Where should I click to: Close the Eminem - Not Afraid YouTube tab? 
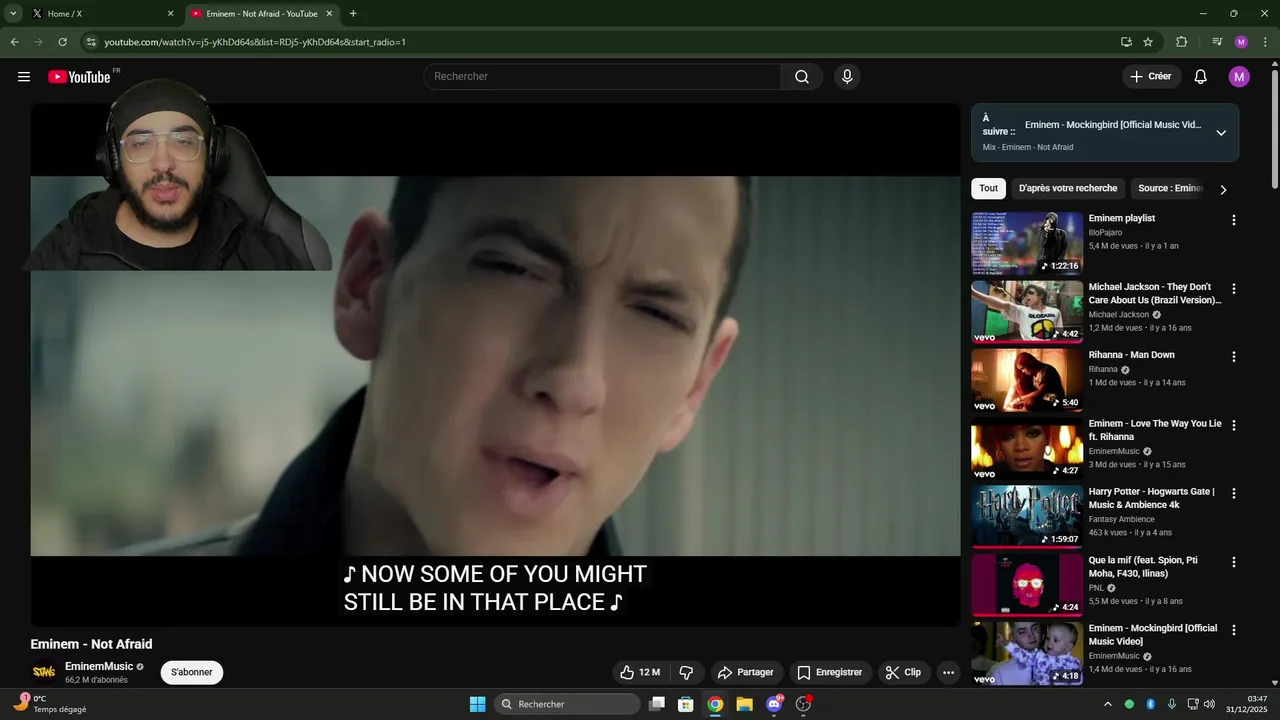click(x=329, y=14)
